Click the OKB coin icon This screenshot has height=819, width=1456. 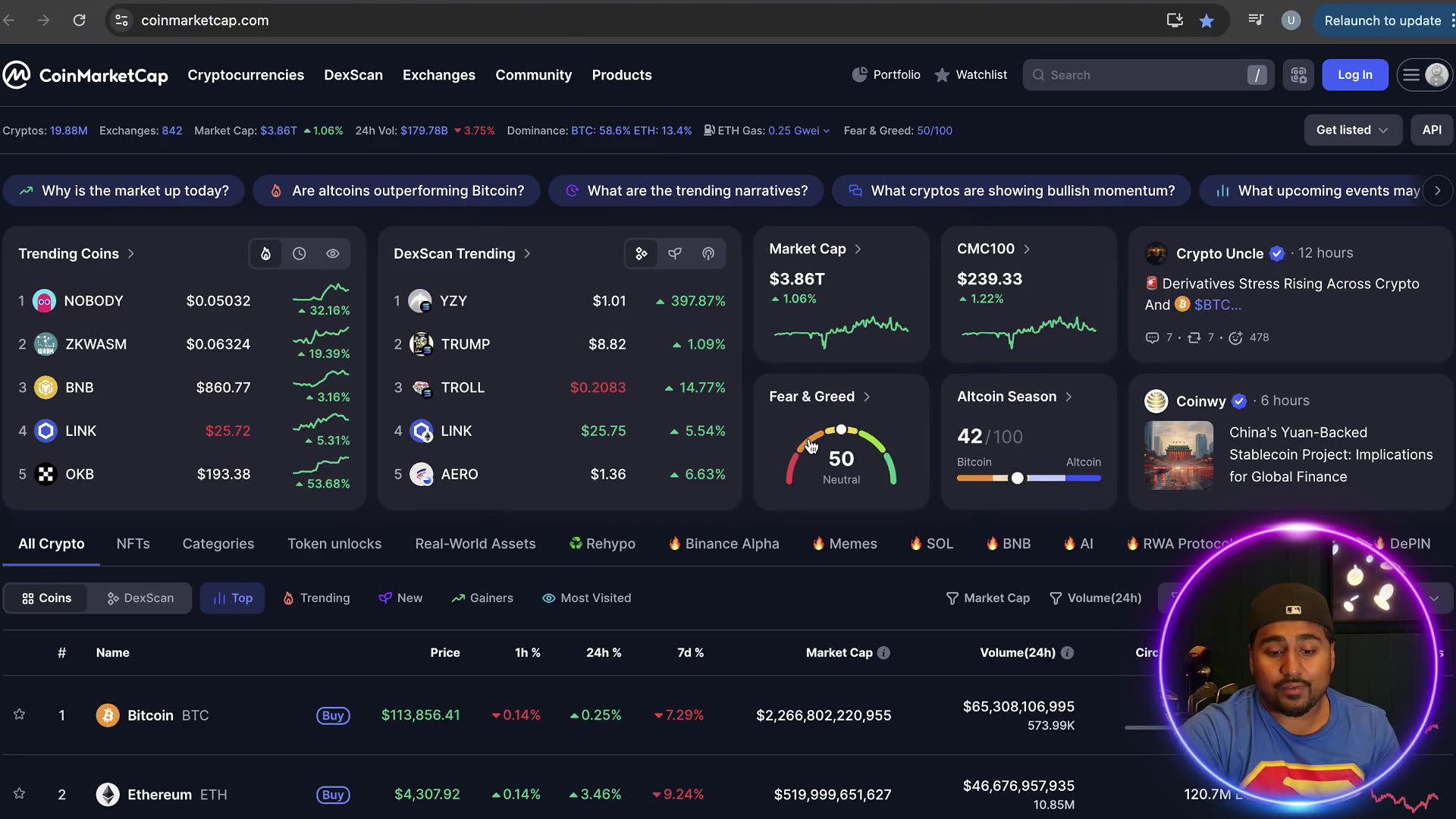(45, 474)
